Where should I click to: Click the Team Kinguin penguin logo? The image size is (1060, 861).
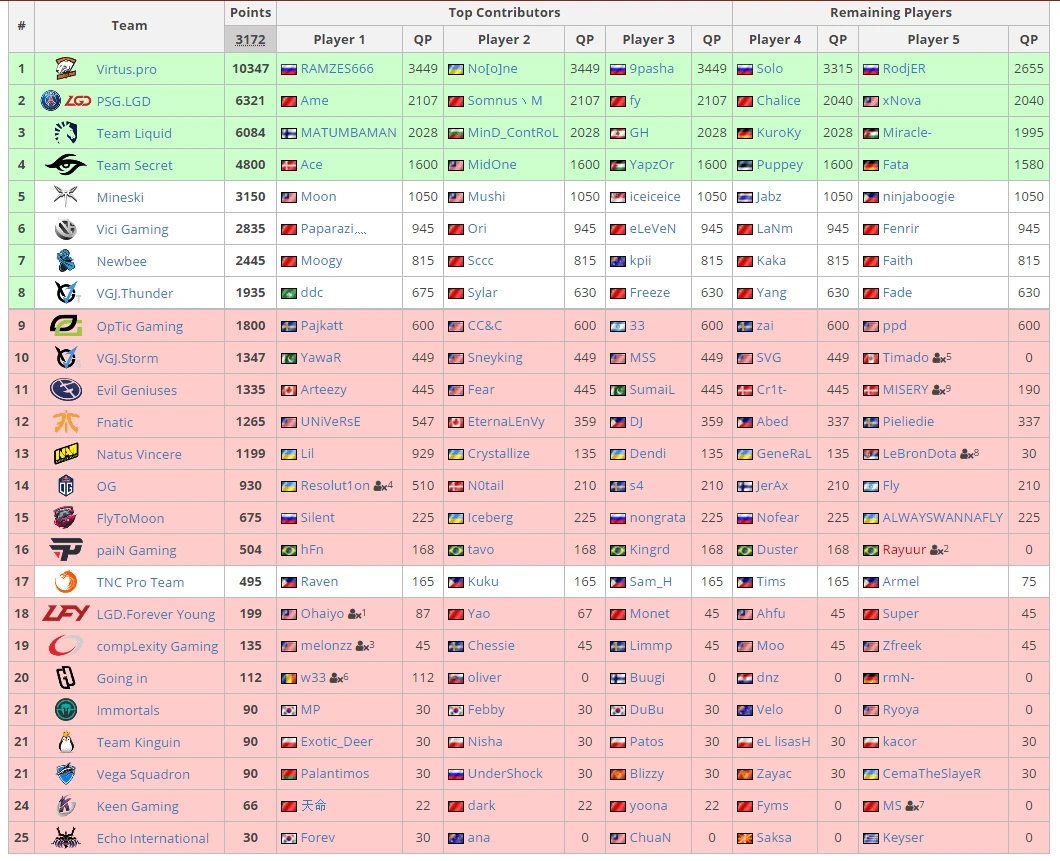point(66,742)
